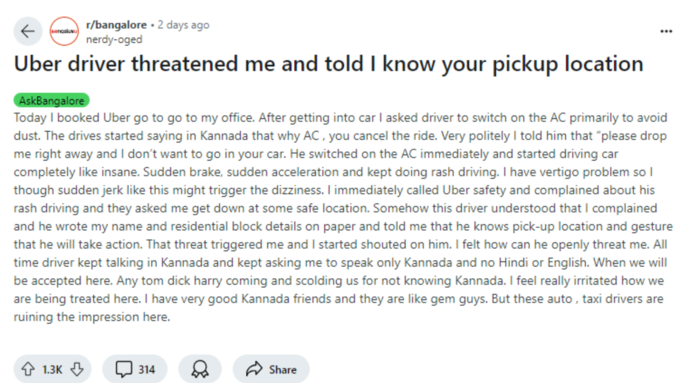Click the share arrow icon
680x383 pixels.
254,369
